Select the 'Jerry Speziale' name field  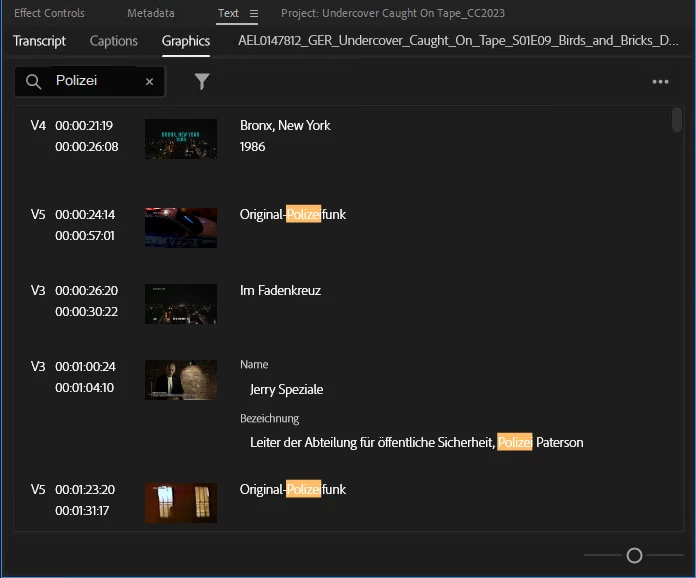(286, 390)
